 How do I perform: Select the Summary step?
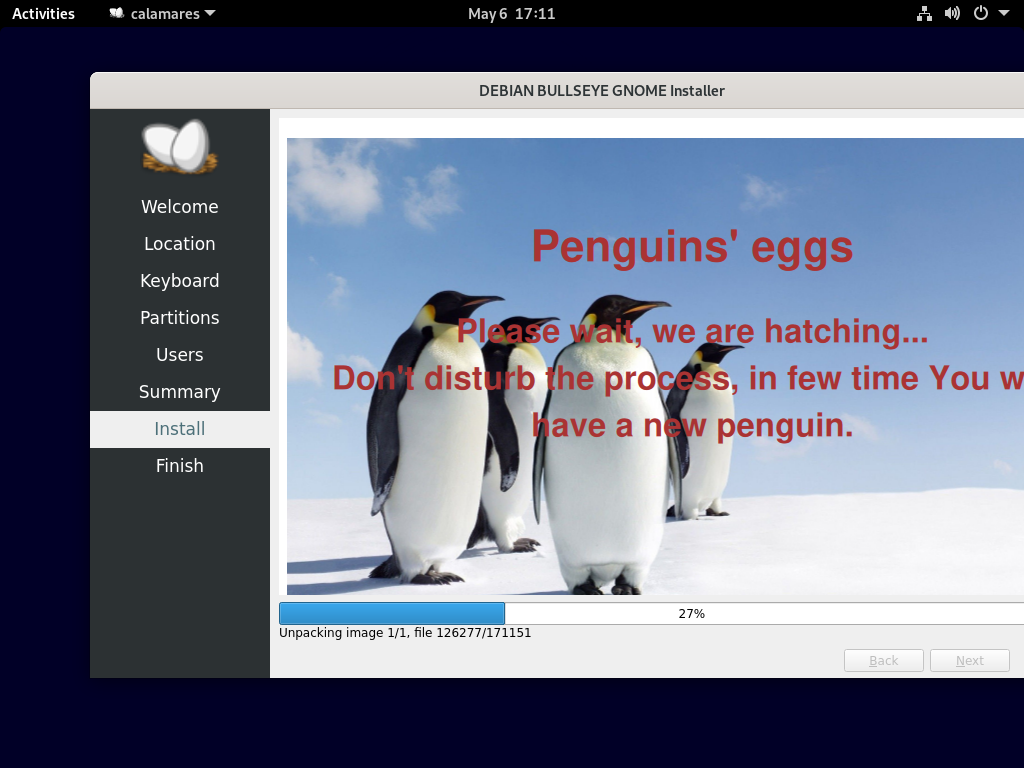click(x=179, y=391)
